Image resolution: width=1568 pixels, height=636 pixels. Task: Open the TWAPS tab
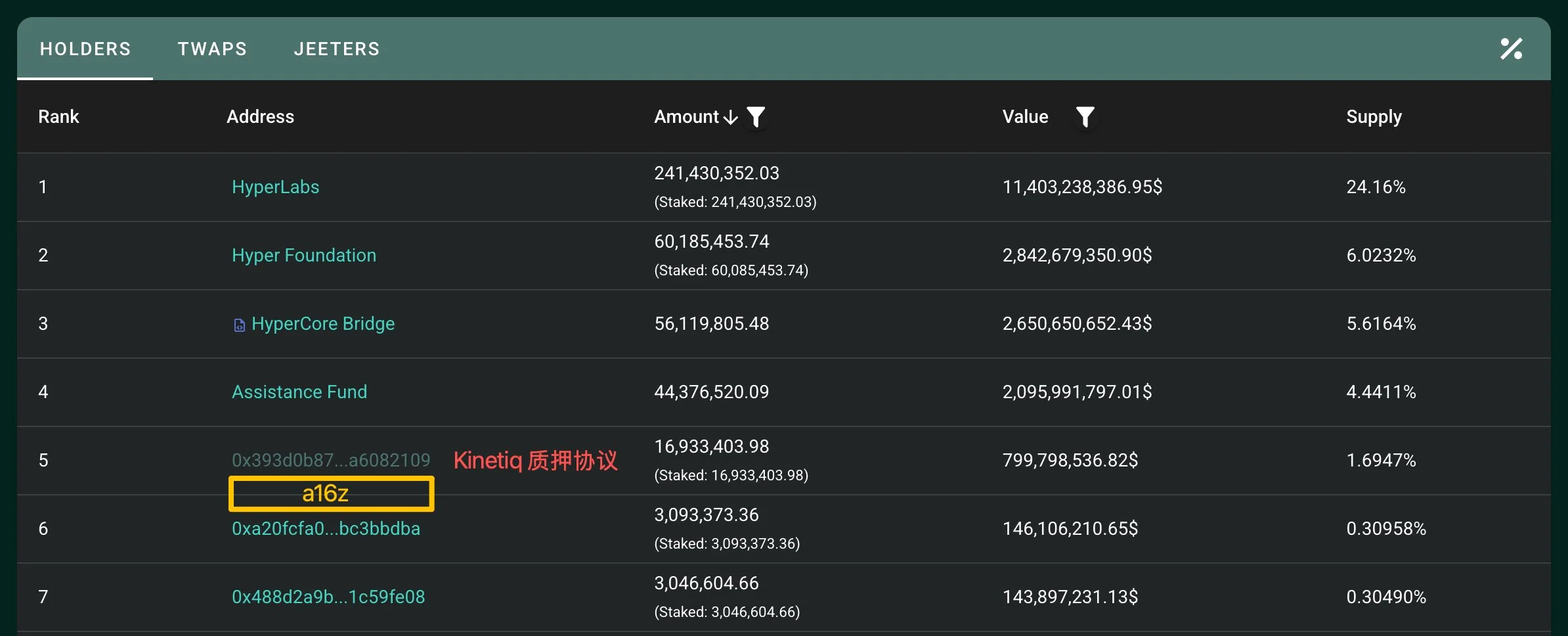212,49
